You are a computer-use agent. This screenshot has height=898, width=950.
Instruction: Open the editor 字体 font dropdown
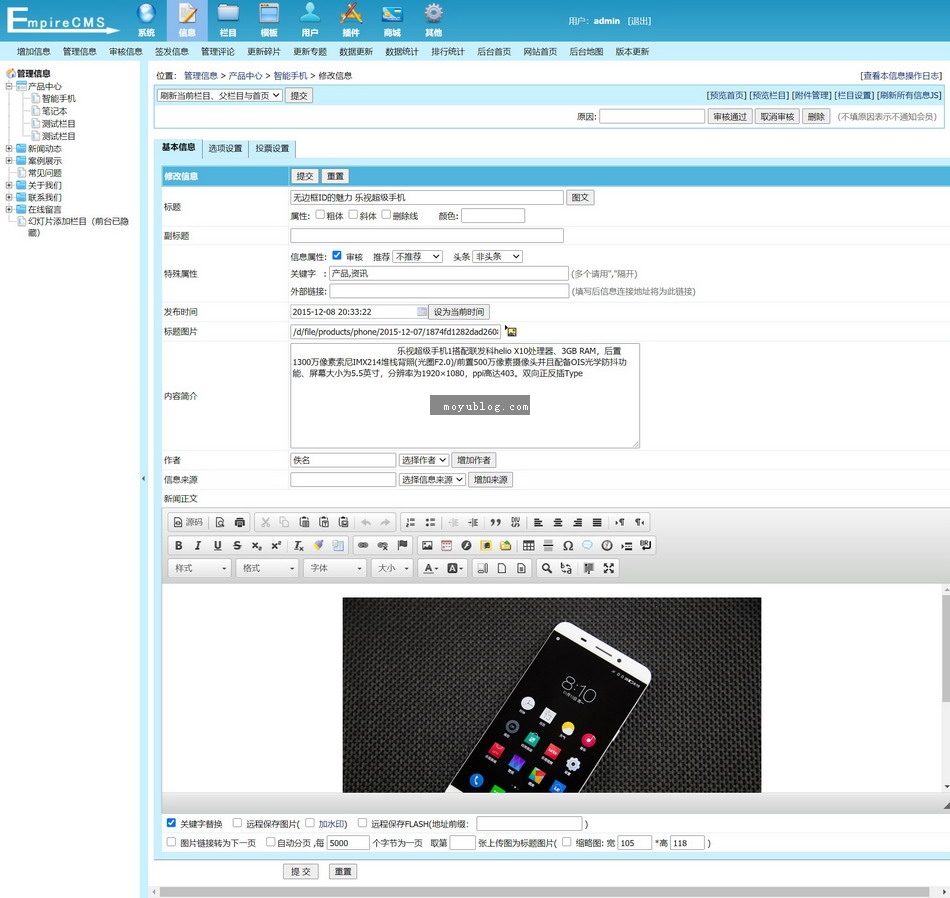click(x=335, y=568)
